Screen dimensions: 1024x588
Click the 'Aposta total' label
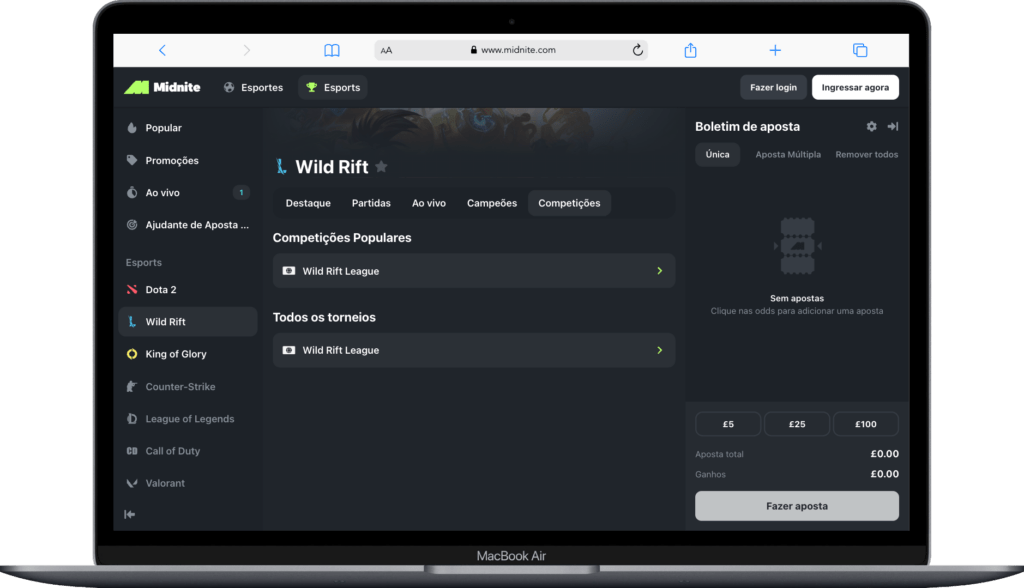click(x=719, y=454)
